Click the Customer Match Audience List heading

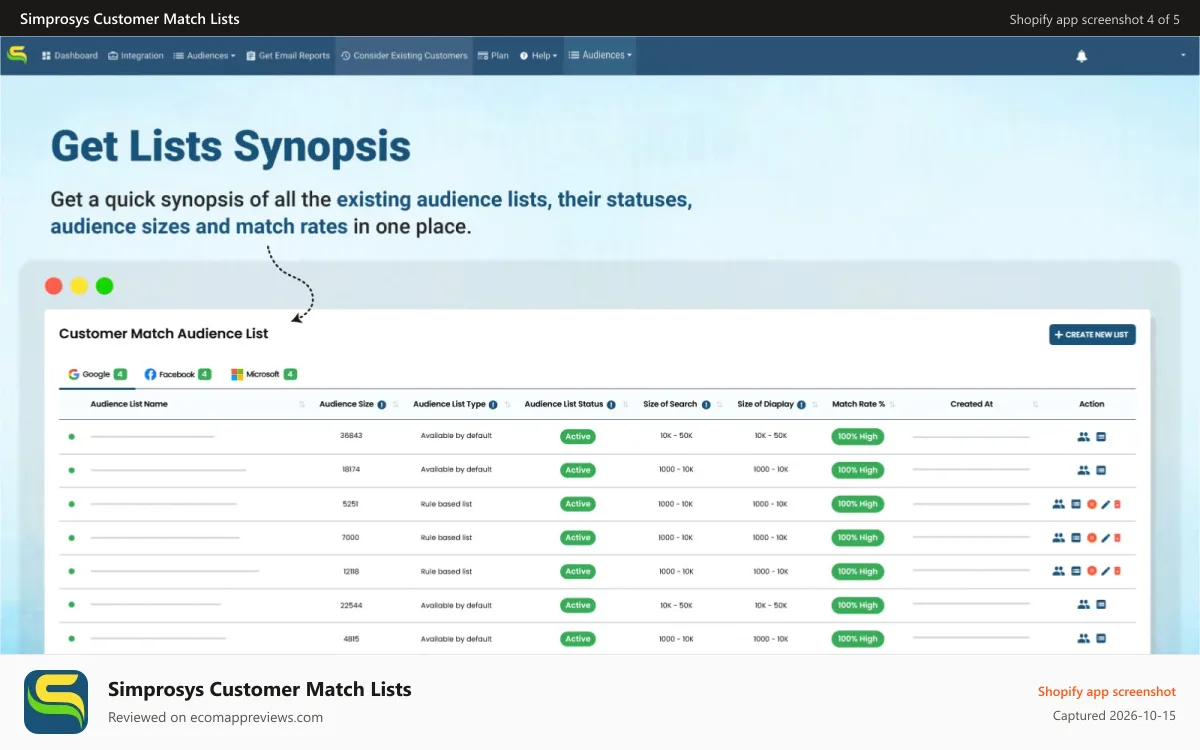pos(164,333)
